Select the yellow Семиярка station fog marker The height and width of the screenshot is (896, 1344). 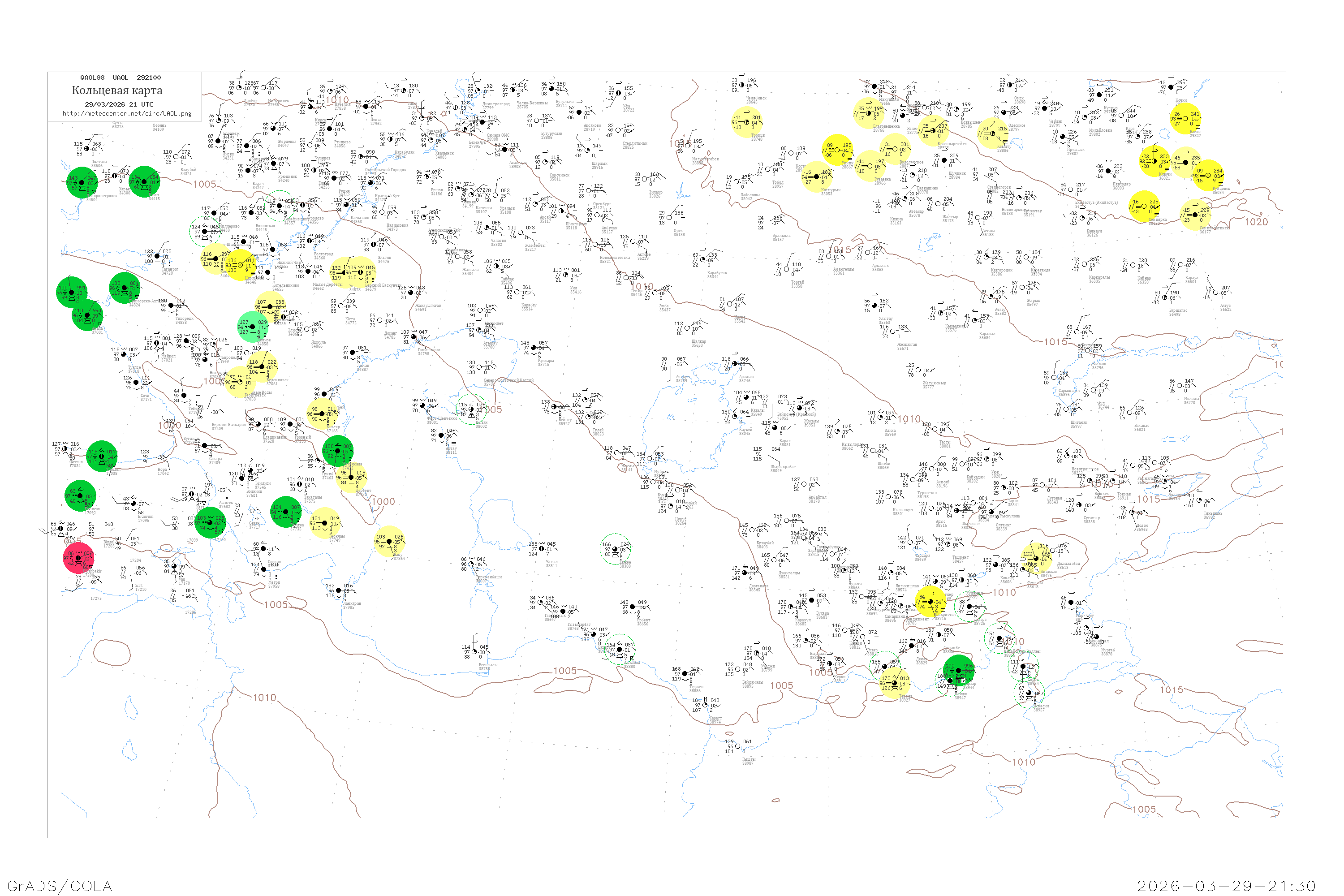(1144, 206)
